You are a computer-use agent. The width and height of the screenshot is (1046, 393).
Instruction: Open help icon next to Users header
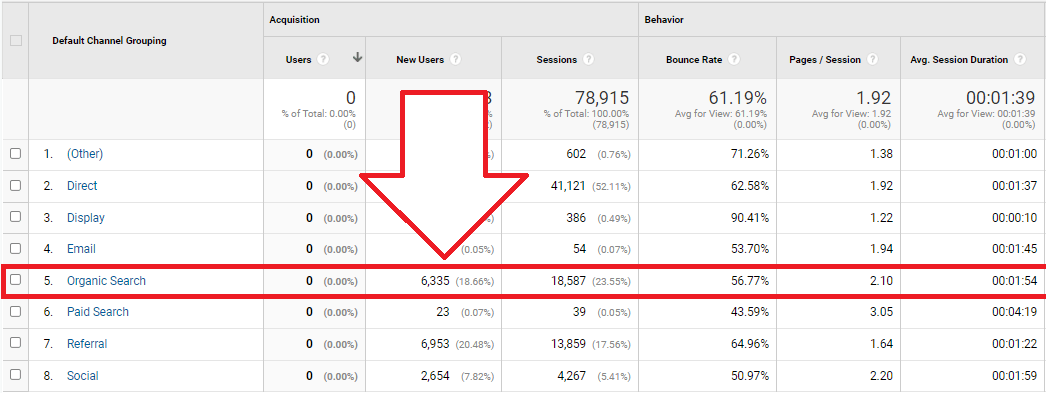(x=323, y=59)
